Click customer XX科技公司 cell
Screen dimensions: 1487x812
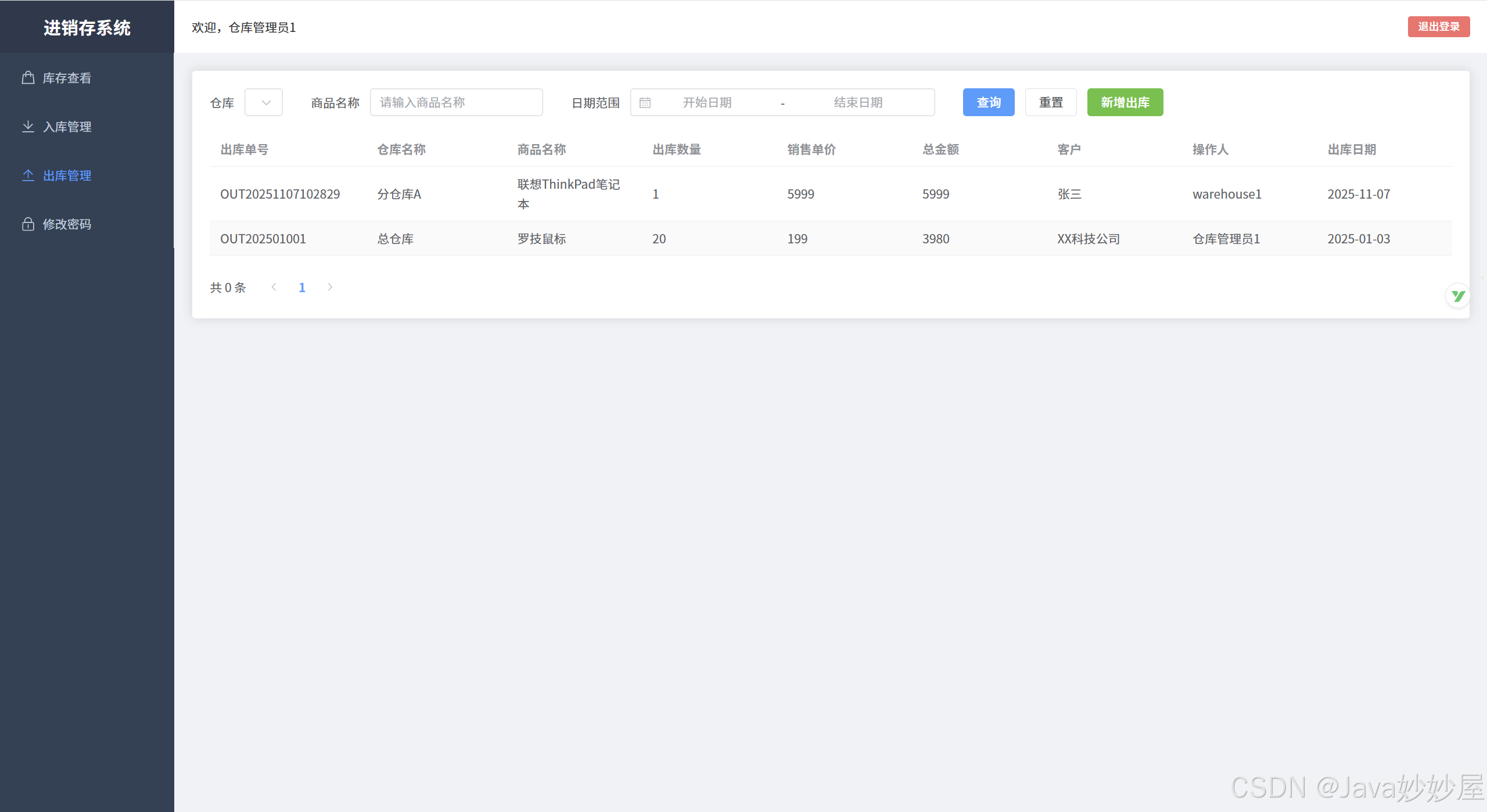[1089, 239]
